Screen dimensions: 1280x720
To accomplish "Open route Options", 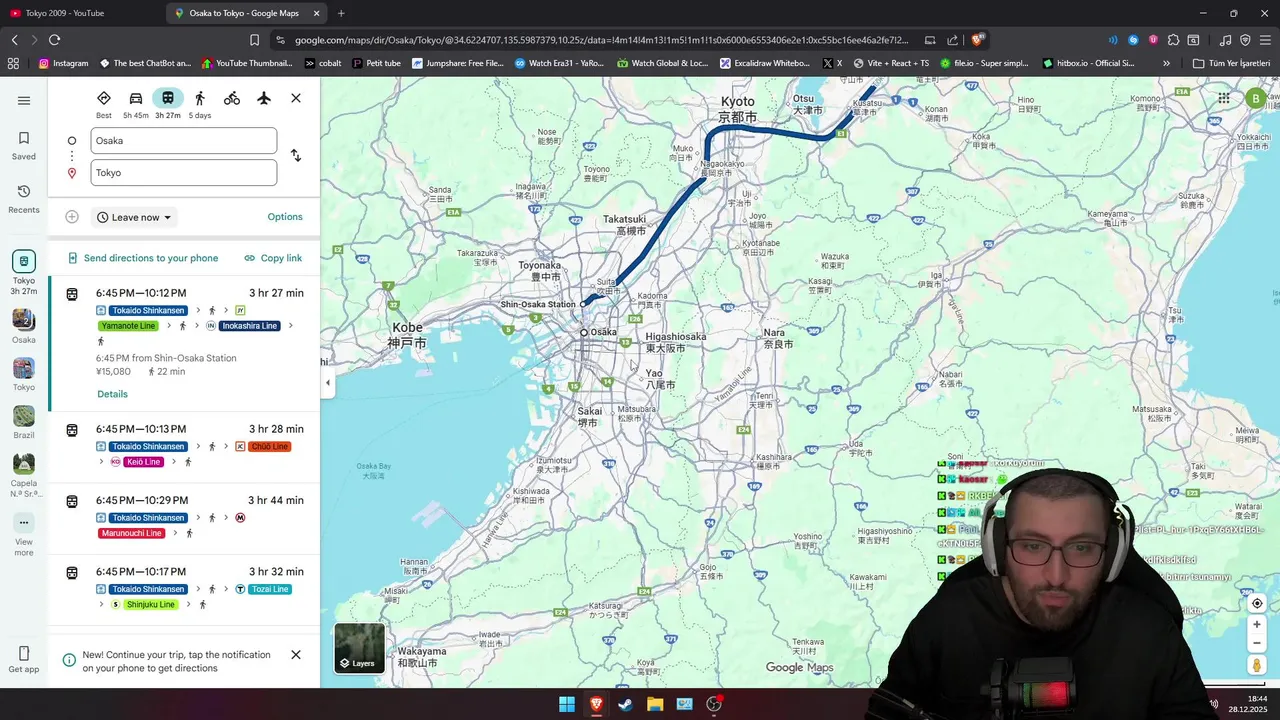I will [285, 217].
